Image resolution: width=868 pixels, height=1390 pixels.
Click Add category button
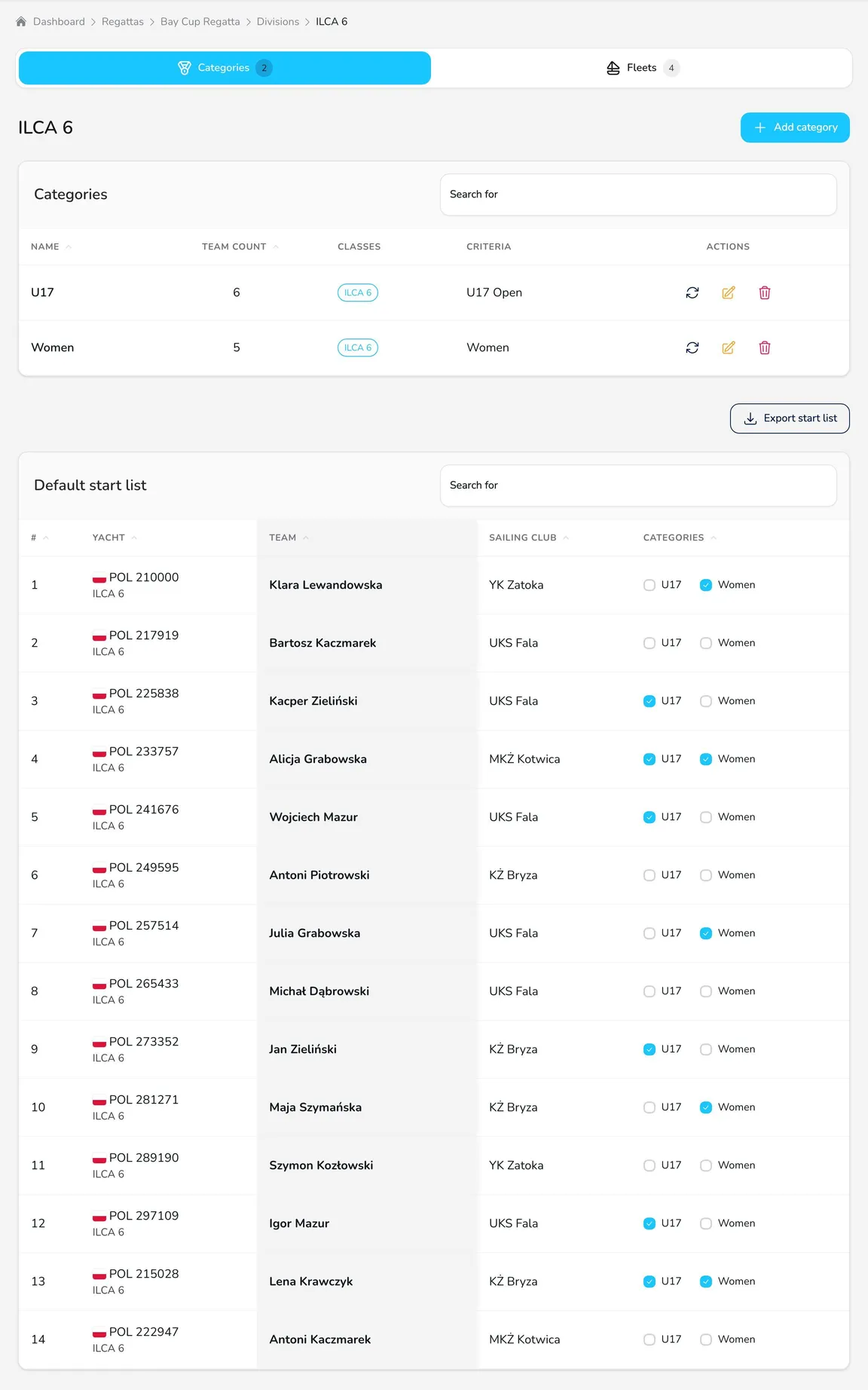(x=795, y=127)
